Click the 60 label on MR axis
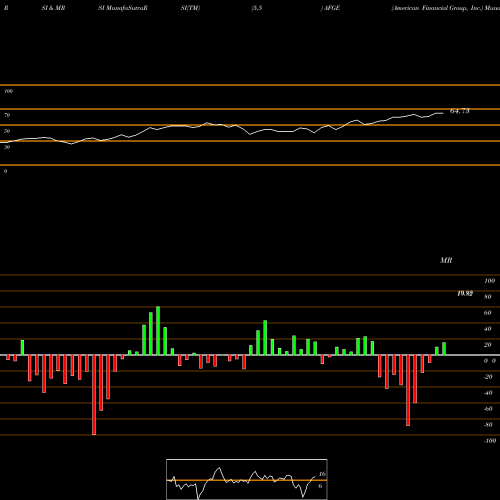Image resolution: width=500 pixels, height=500 pixels. coord(488,313)
